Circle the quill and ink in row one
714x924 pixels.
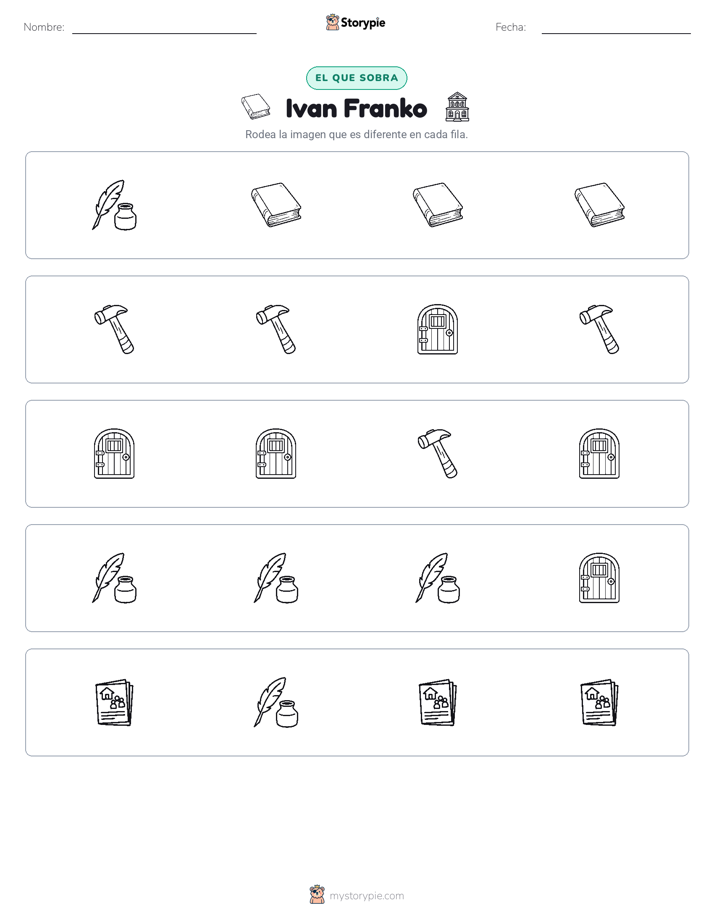pyautogui.click(x=114, y=205)
